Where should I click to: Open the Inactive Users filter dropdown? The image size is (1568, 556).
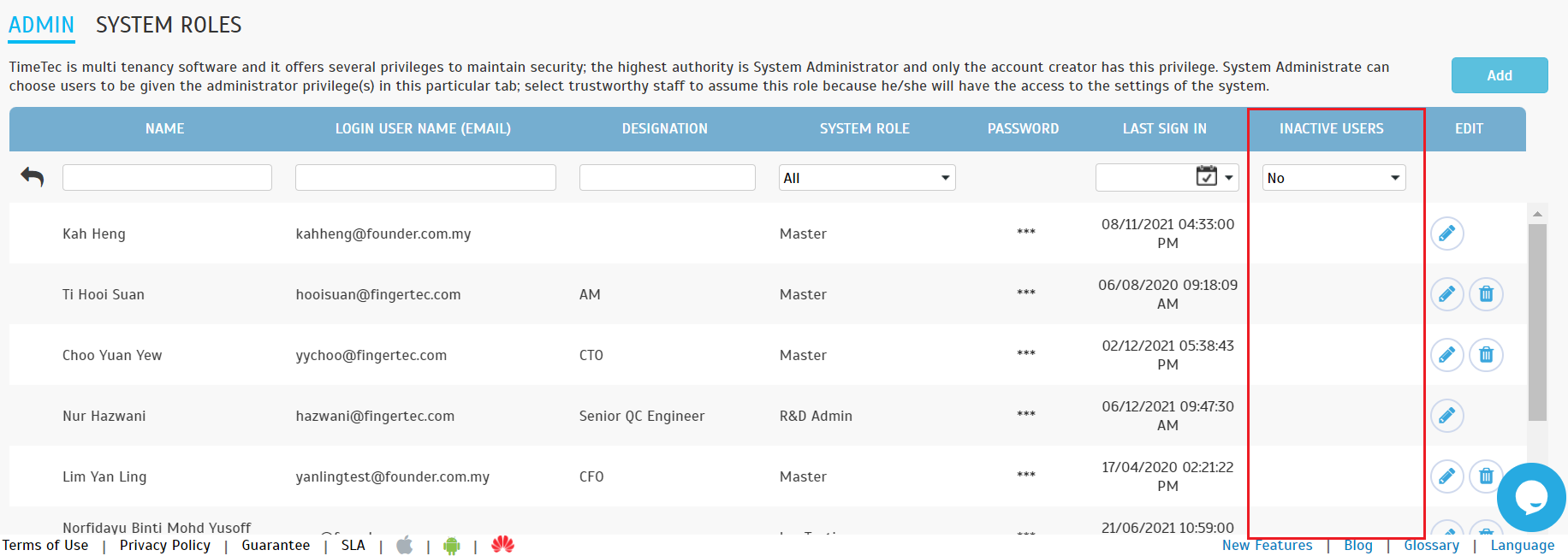(1333, 178)
